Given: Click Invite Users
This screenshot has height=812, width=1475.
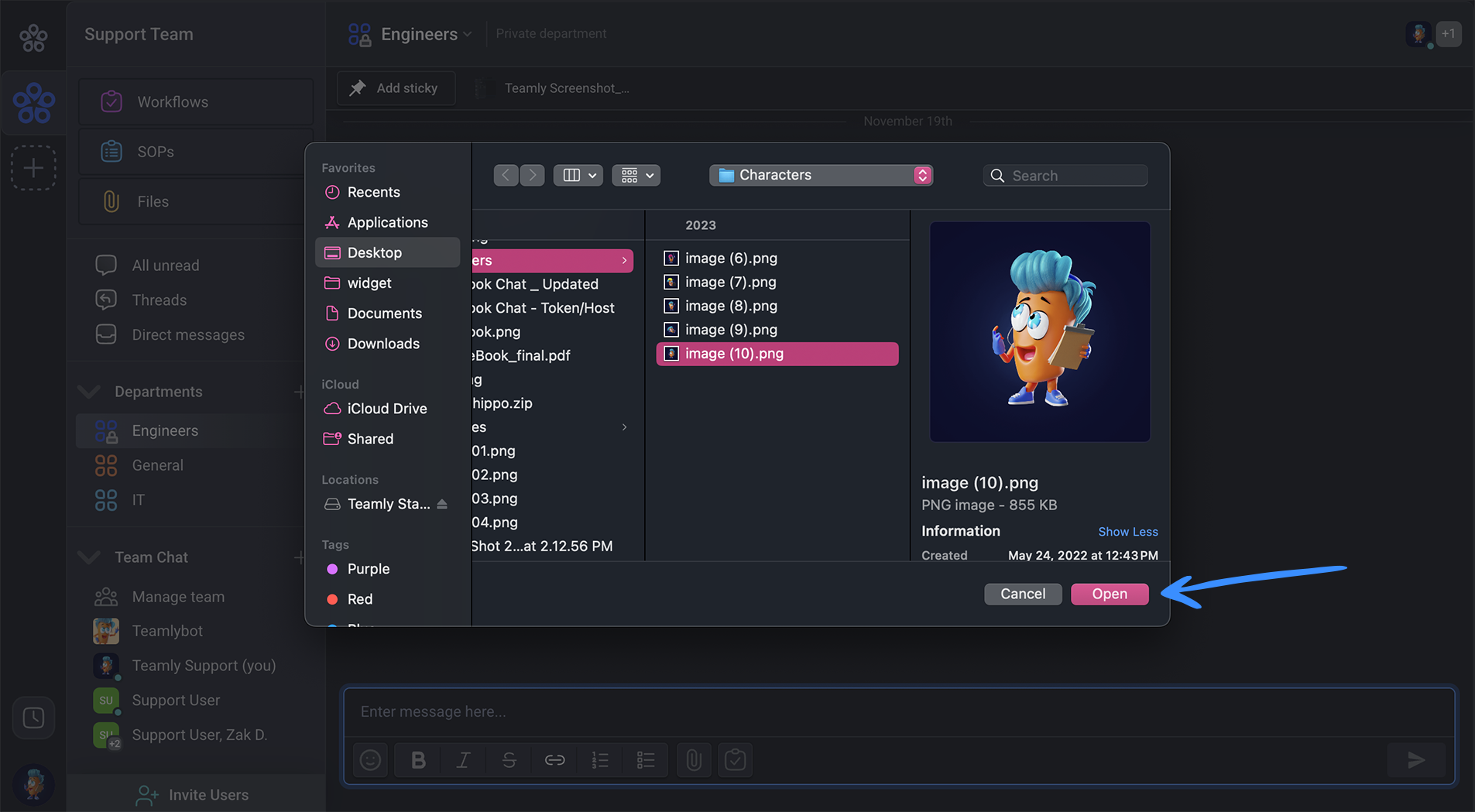Looking at the screenshot, I should (x=194, y=795).
